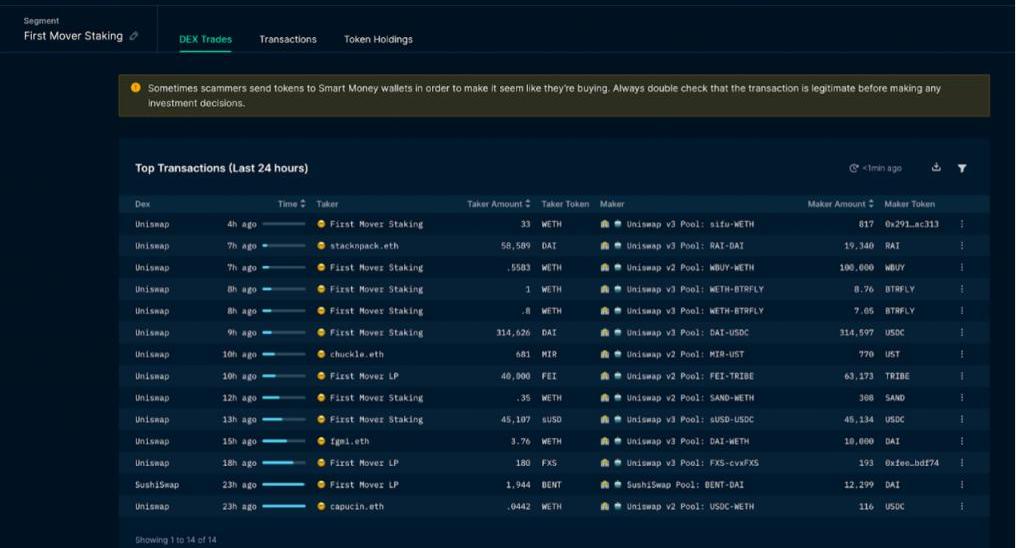Click the capucin.eth taker link
Viewport: 1019px width, 548px height.
(356, 507)
